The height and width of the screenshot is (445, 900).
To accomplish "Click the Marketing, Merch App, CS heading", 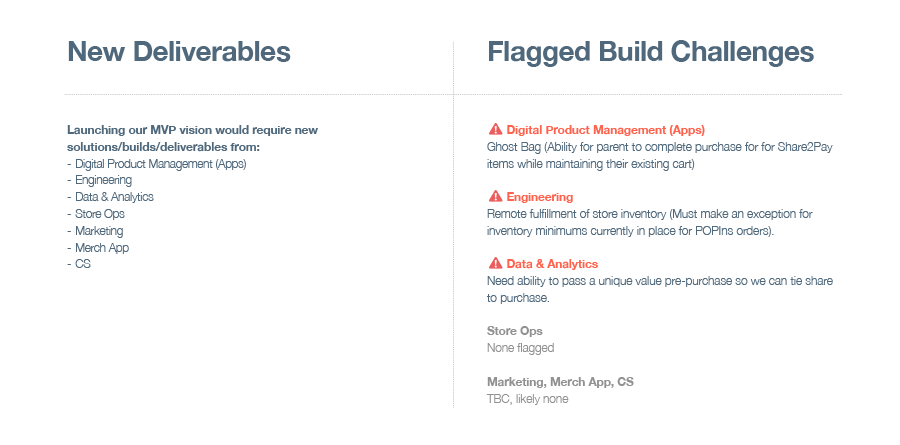I will [560, 382].
